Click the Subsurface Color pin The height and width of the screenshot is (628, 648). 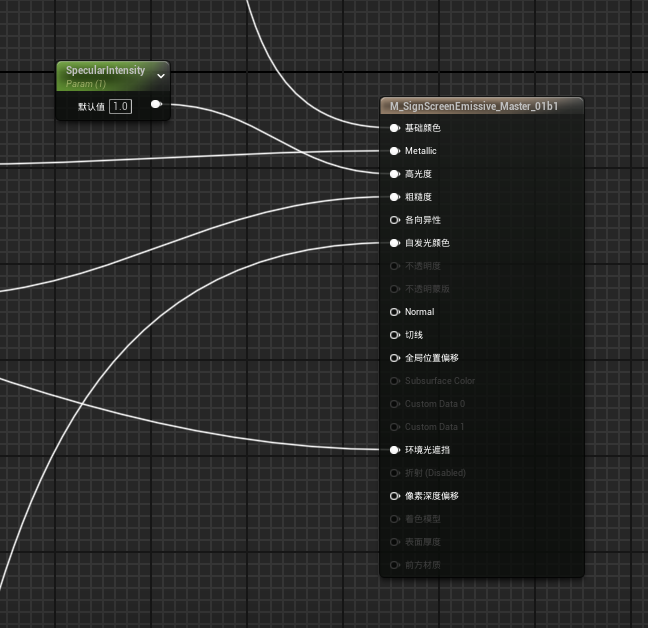pyautogui.click(x=395, y=381)
